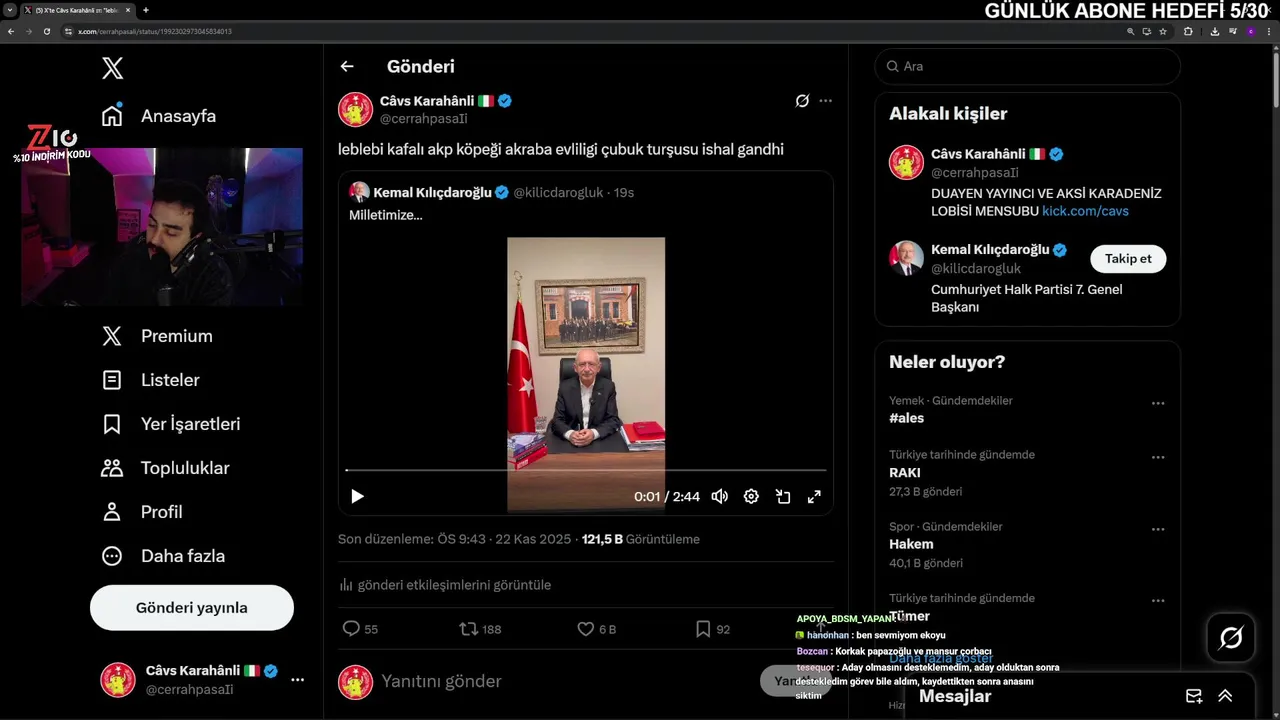Screen dimensions: 1280x720
Task: Close the X browser tab
Action: coord(127,10)
